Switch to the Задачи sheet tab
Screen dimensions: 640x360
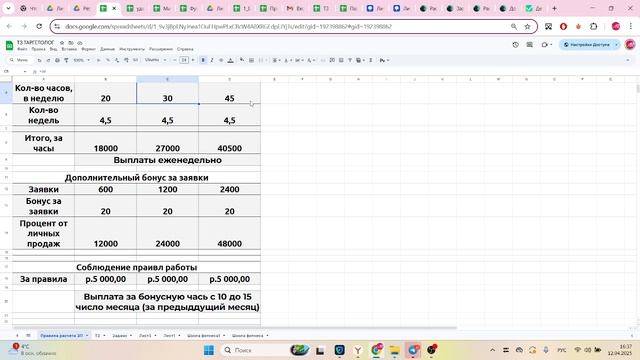(120, 336)
